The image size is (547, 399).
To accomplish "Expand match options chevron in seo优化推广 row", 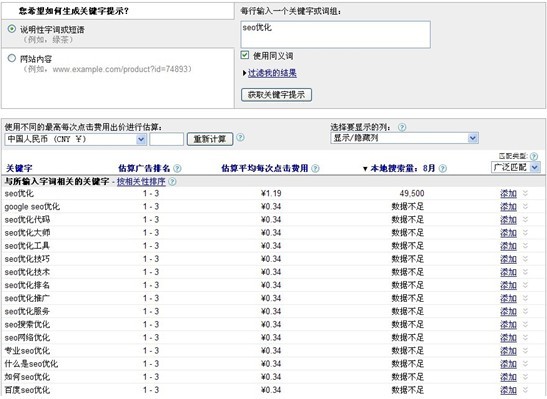I will coord(525,298).
